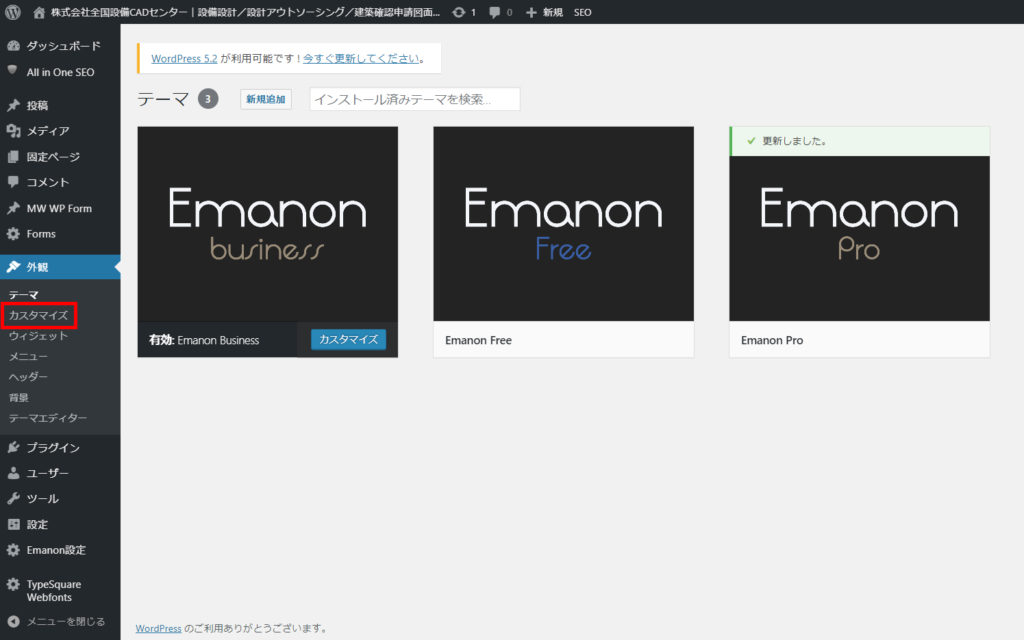Open the SEO menu in admin bar
This screenshot has width=1024, height=640.
click(x=583, y=12)
